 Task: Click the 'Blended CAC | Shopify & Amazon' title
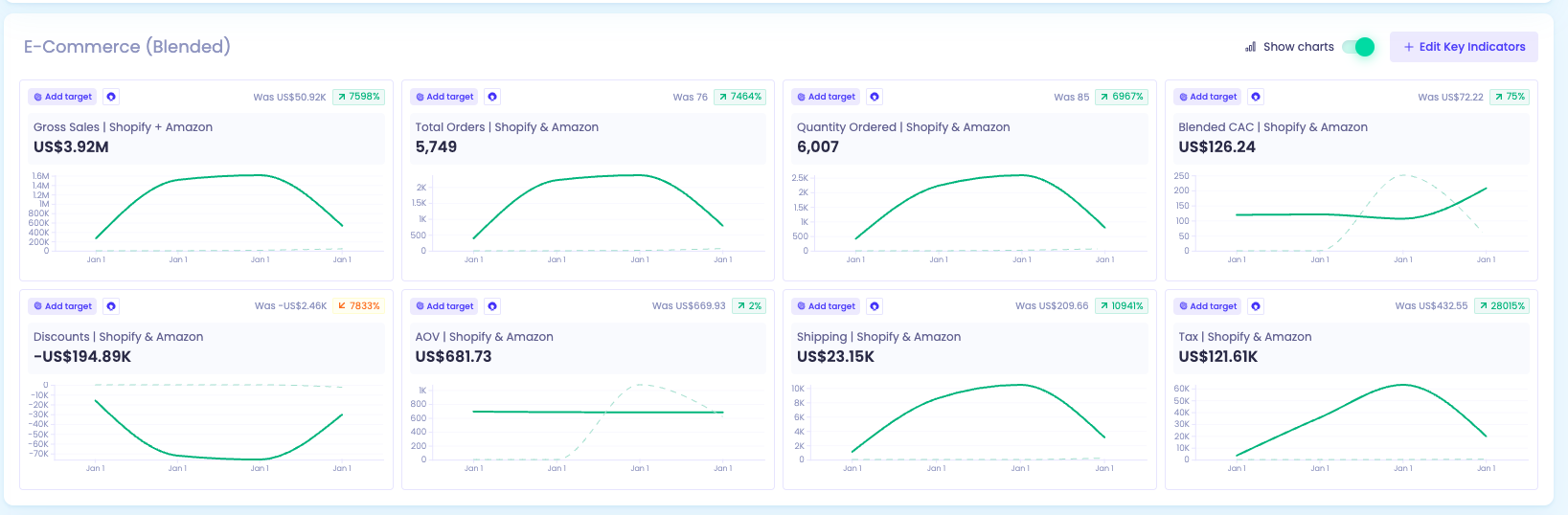(1273, 127)
